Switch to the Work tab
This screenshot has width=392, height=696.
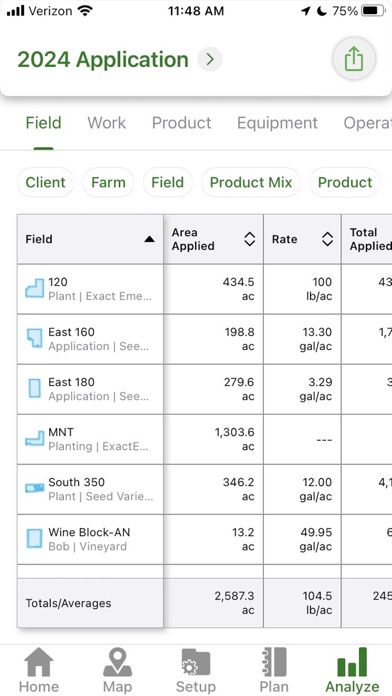coord(107,123)
